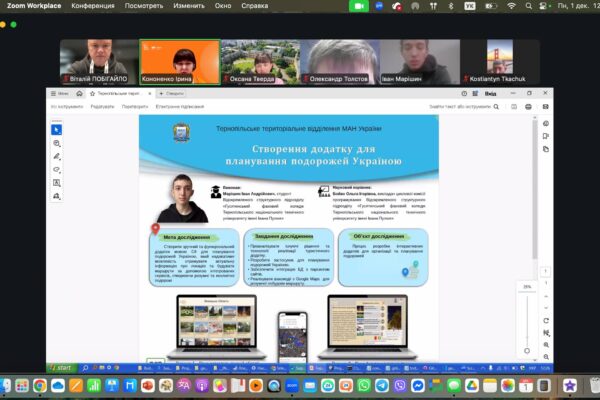Screen dimensions: 600x400
Task: Open Telegram from the dock
Action: [382, 386]
